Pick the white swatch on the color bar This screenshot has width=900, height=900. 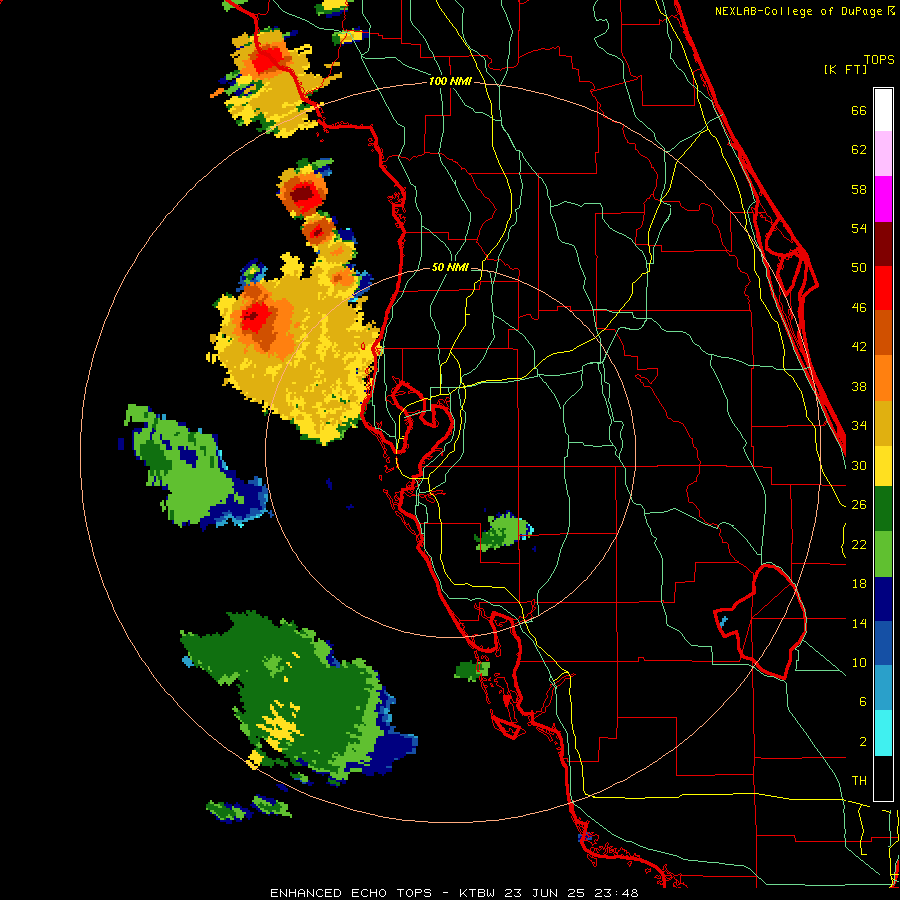click(x=883, y=110)
